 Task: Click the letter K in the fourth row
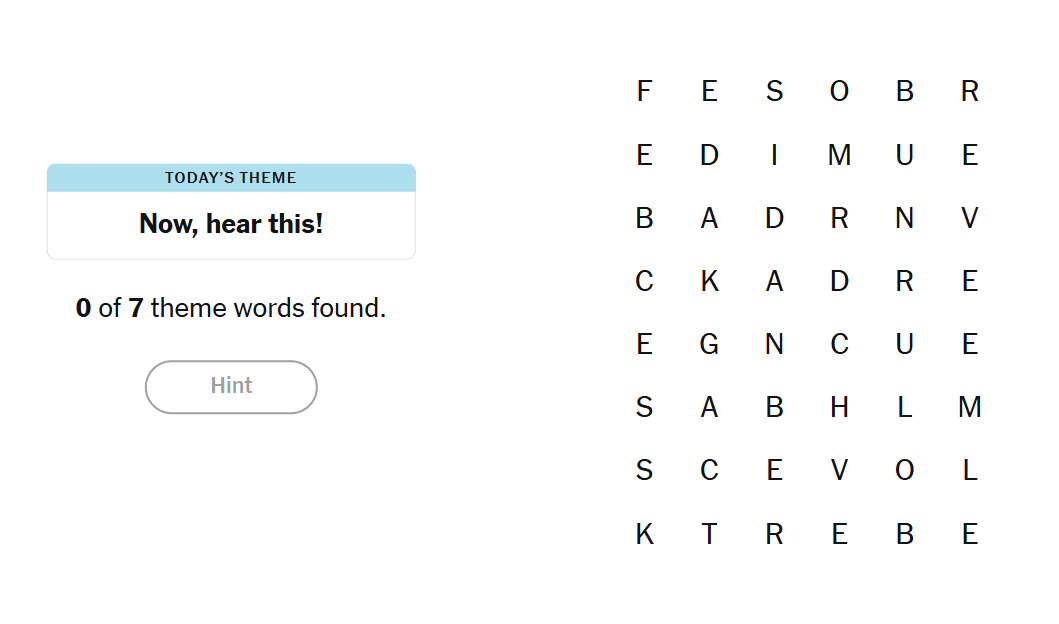(709, 281)
